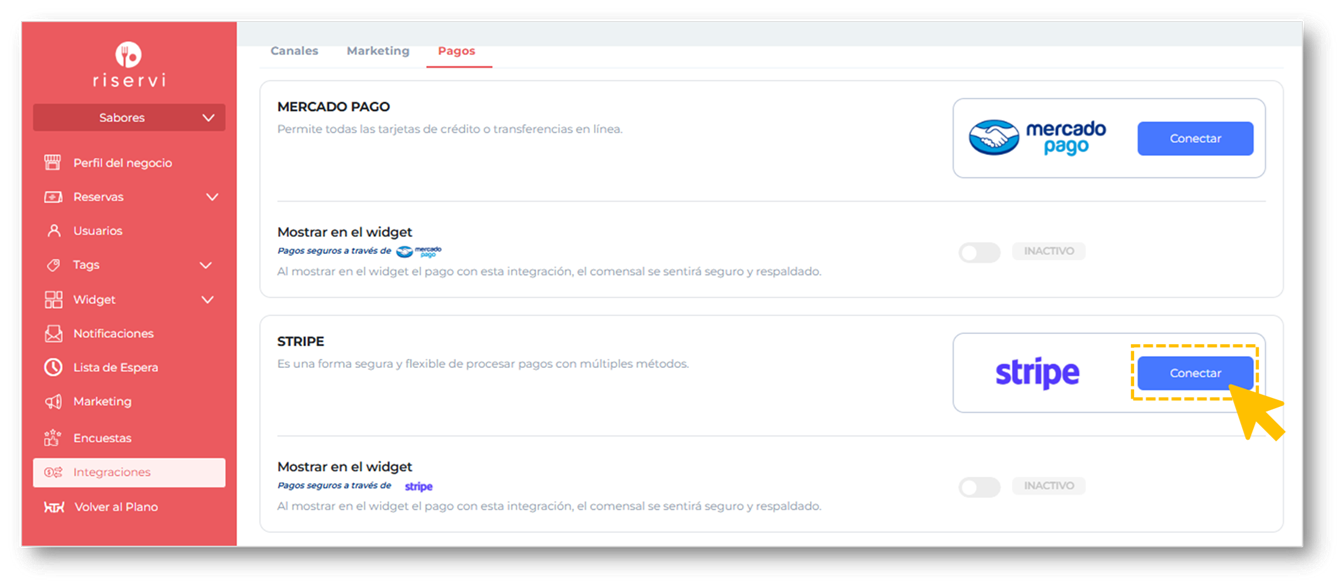
Task: Click the Marketing megaphone icon
Action: click(x=54, y=402)
